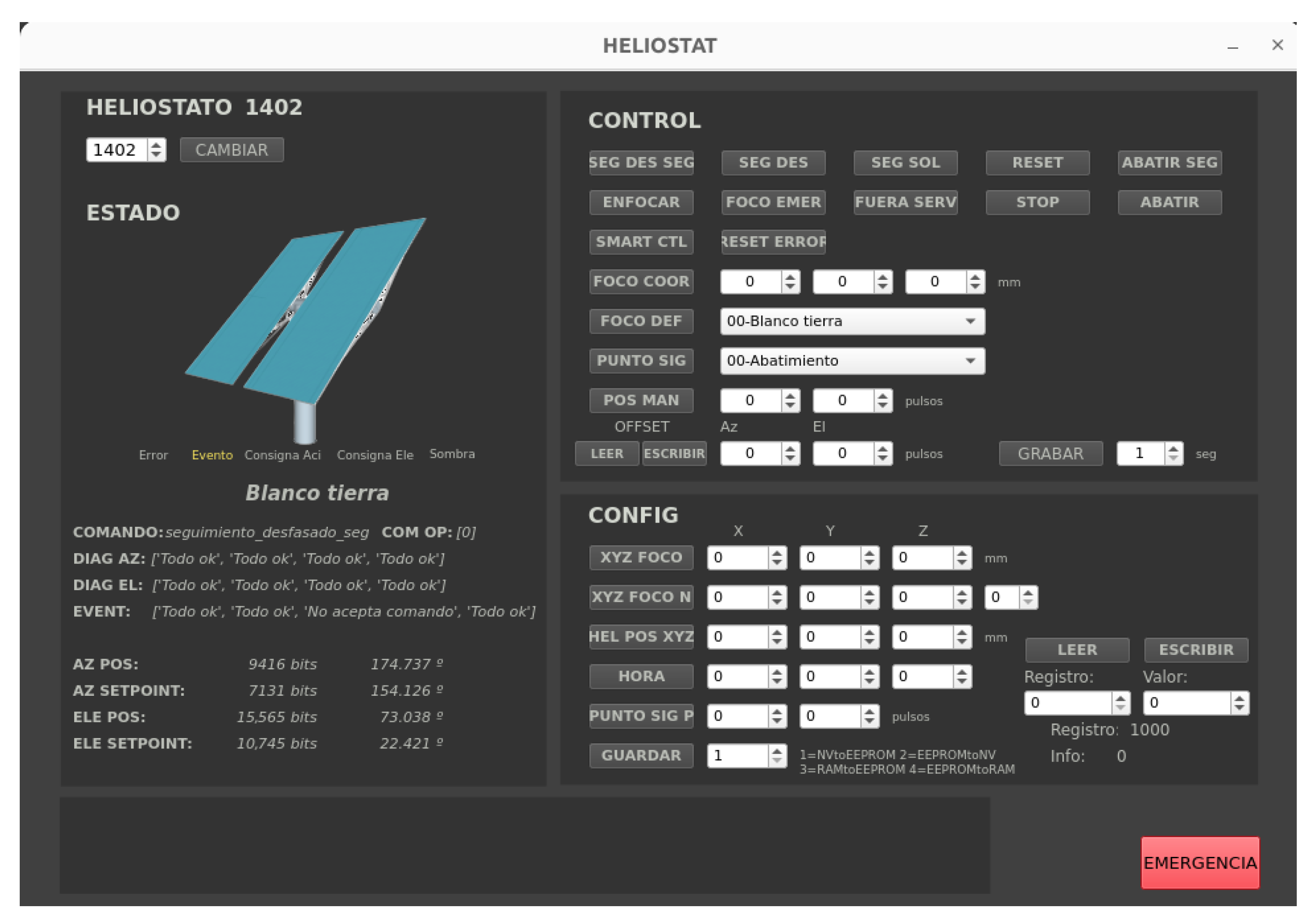
Task: Click the Registro input field
Action: [1068, 703]
